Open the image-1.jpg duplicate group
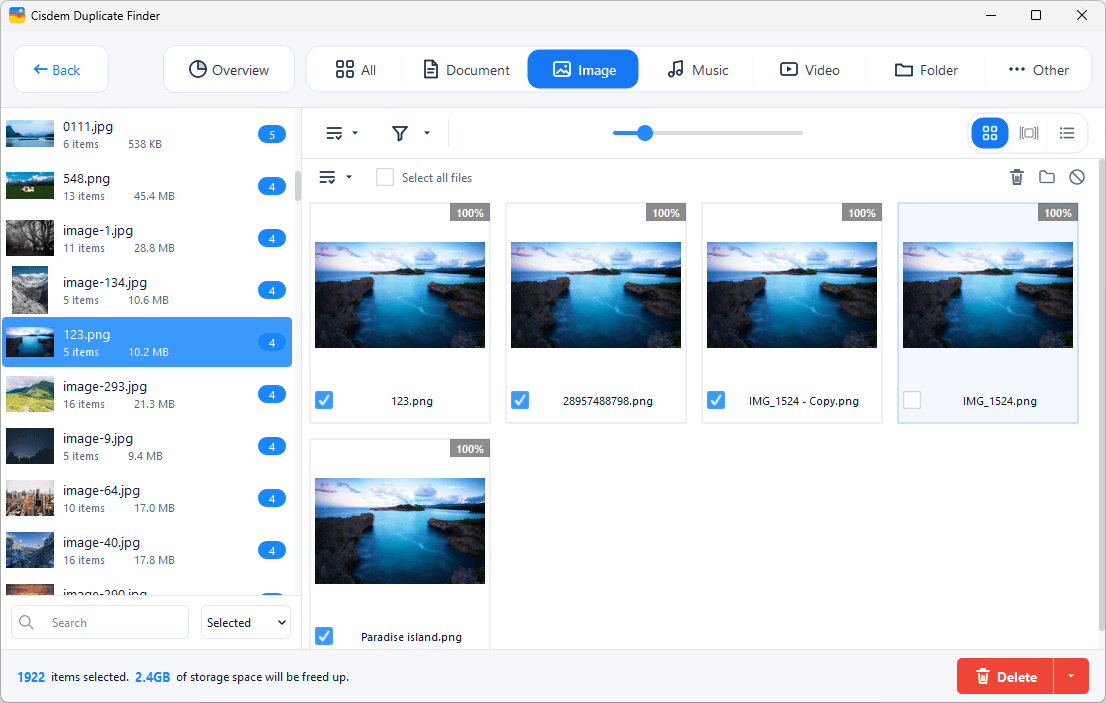 [147, 238]
